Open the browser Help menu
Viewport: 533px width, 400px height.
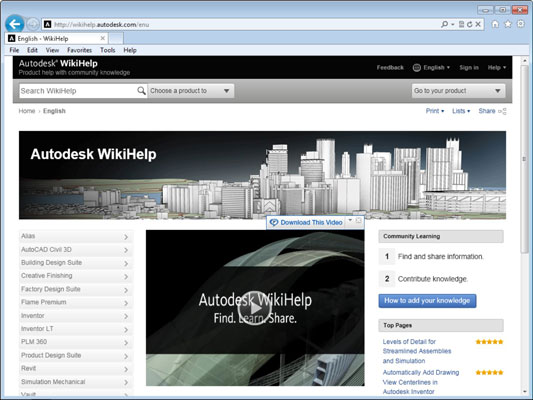click(130, 50)
